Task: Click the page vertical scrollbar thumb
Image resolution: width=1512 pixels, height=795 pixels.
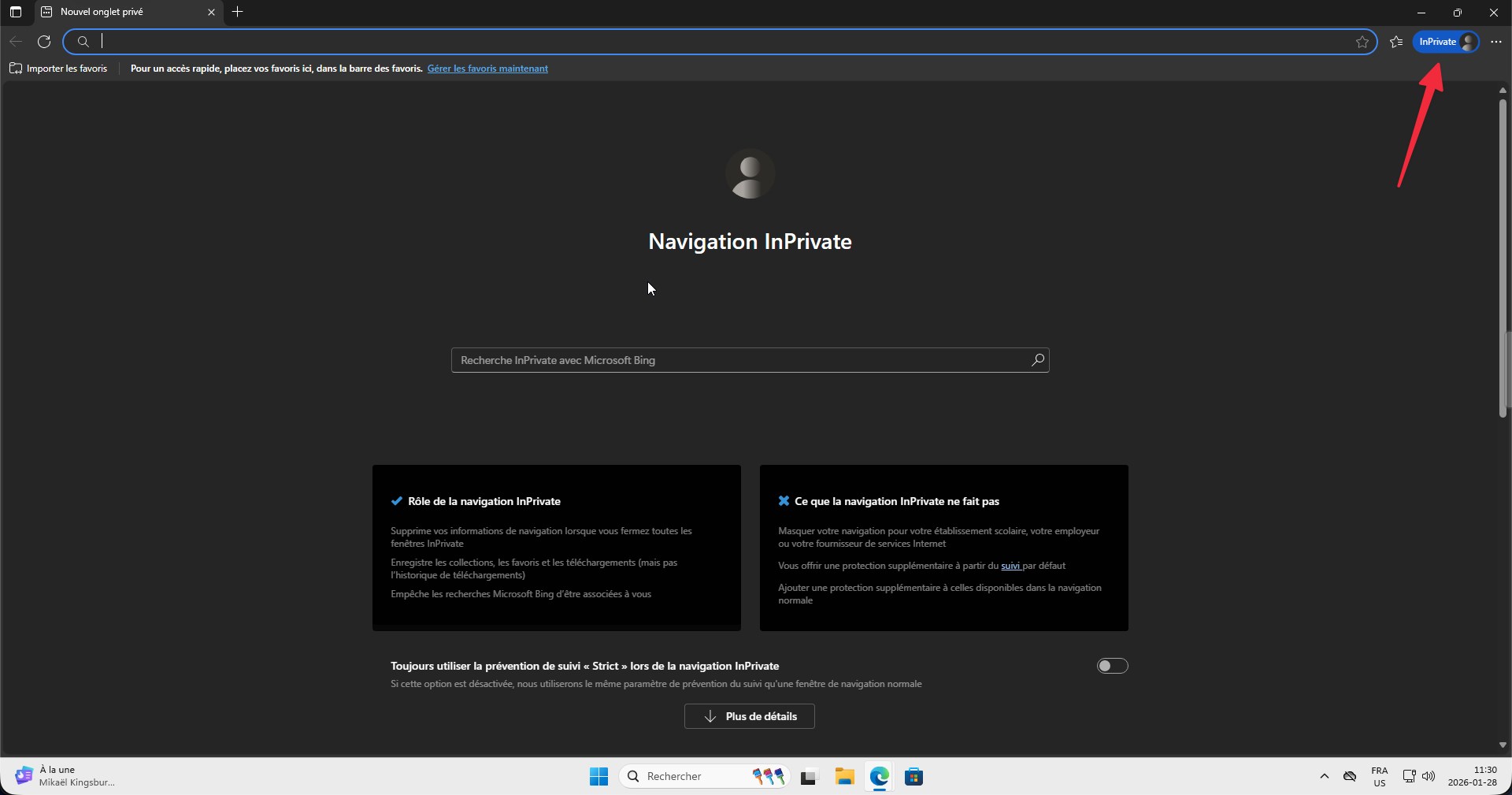Action: [x=1503, y=258]
